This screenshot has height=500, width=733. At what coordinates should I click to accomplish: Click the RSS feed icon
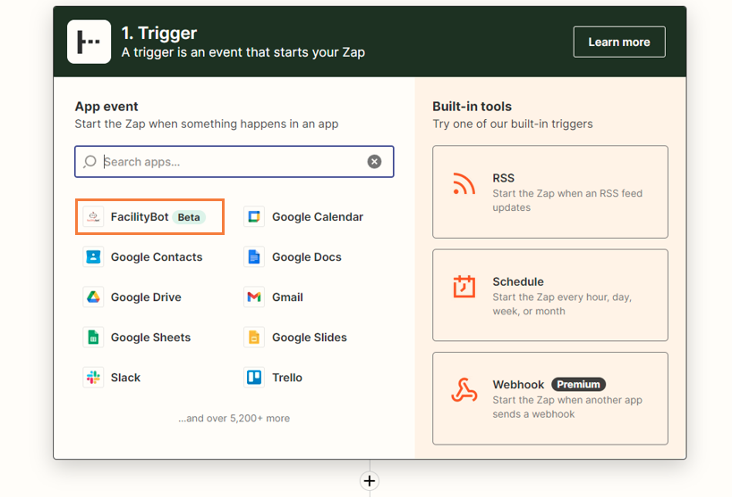click(464, 183)
